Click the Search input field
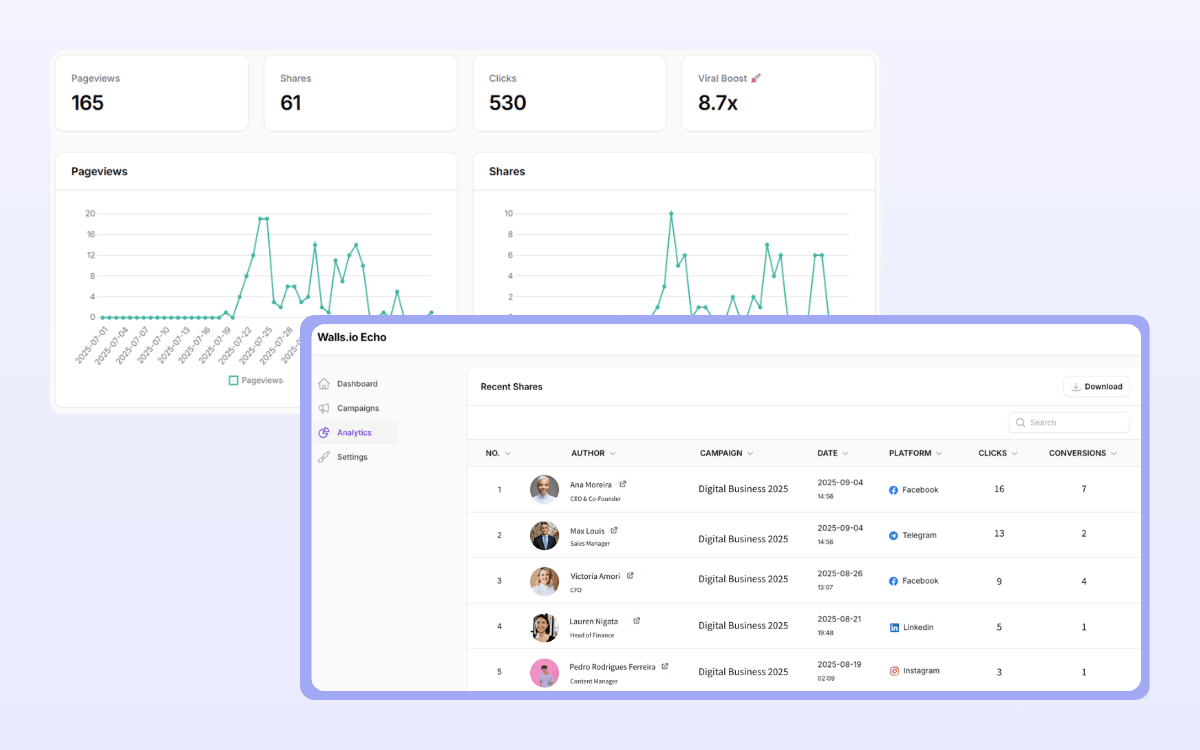 coord(1069,423)
